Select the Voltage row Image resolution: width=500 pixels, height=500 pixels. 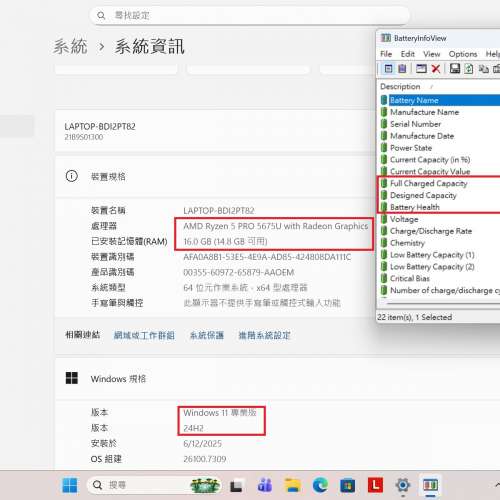[440, 219]
